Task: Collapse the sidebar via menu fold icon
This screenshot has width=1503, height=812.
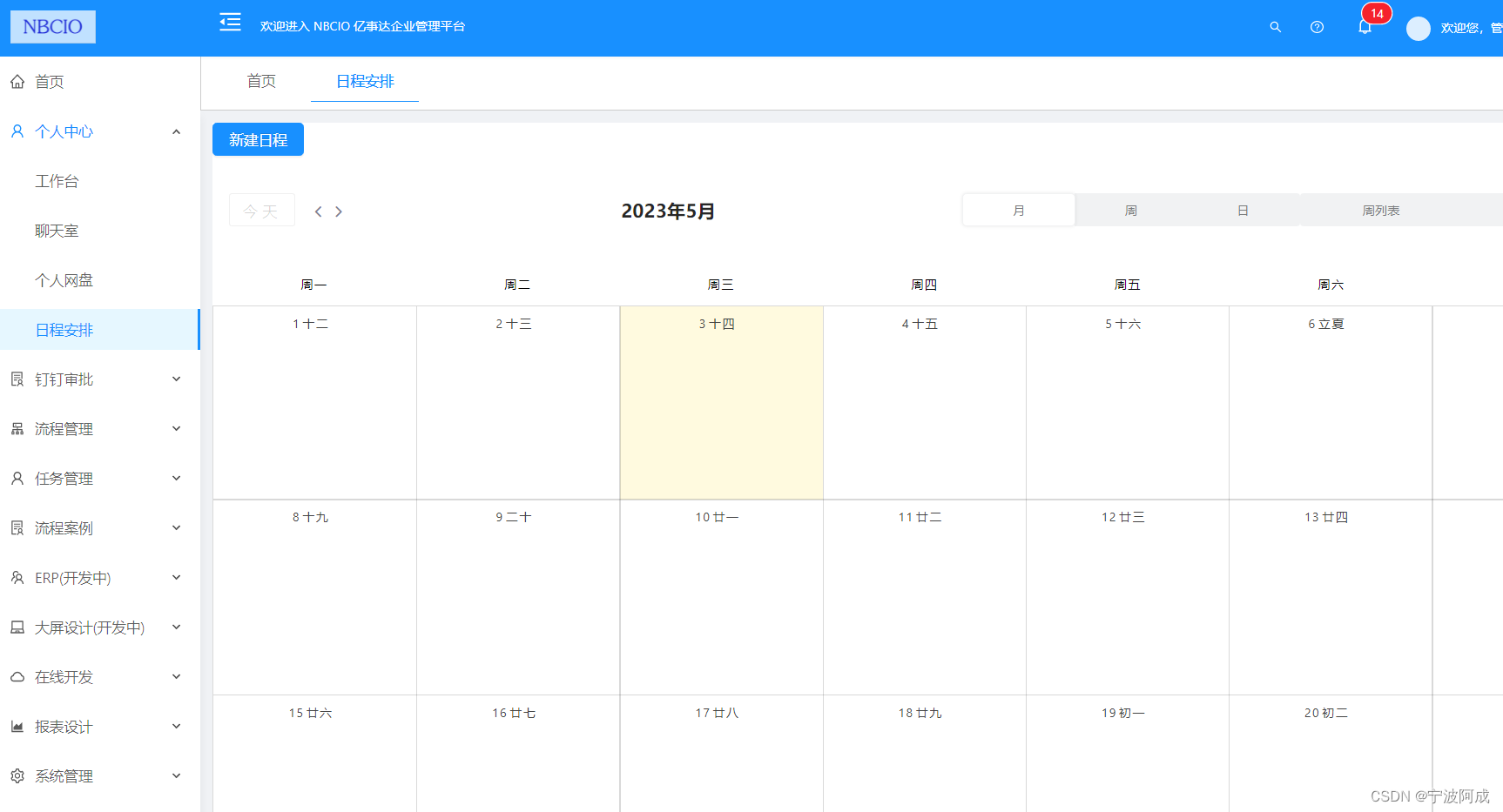Action: pyautogui.click(x=230, y=23)
